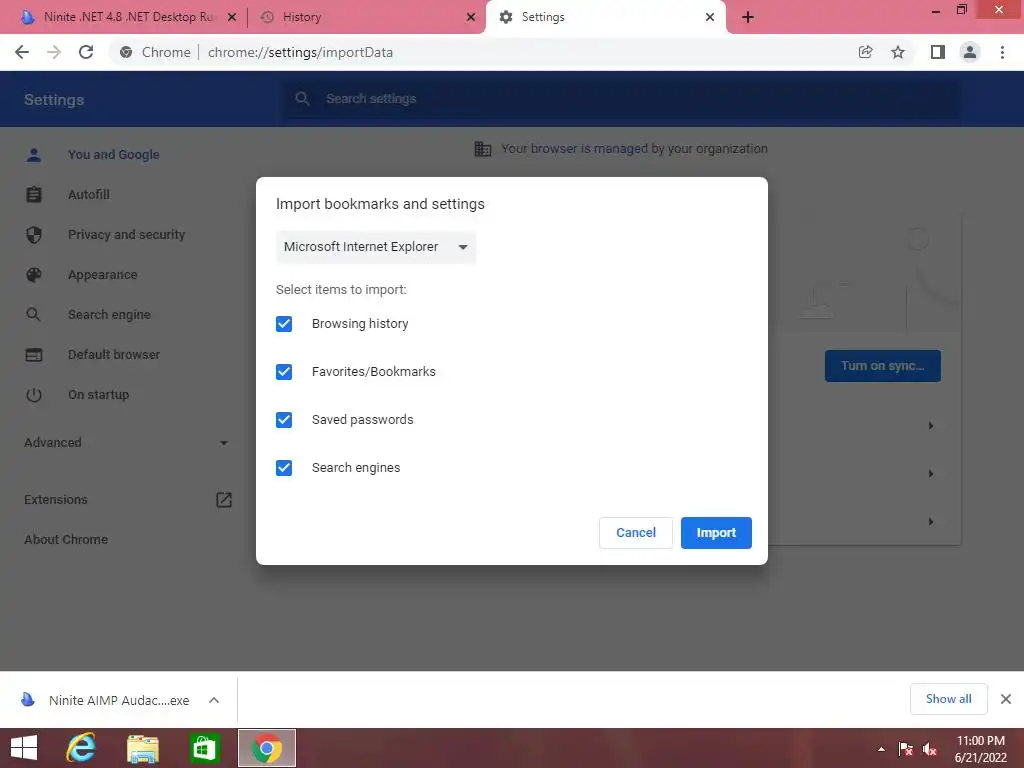
Task: Go to Search engine settings
Action: pyautogui.click(x=109, y=315)
